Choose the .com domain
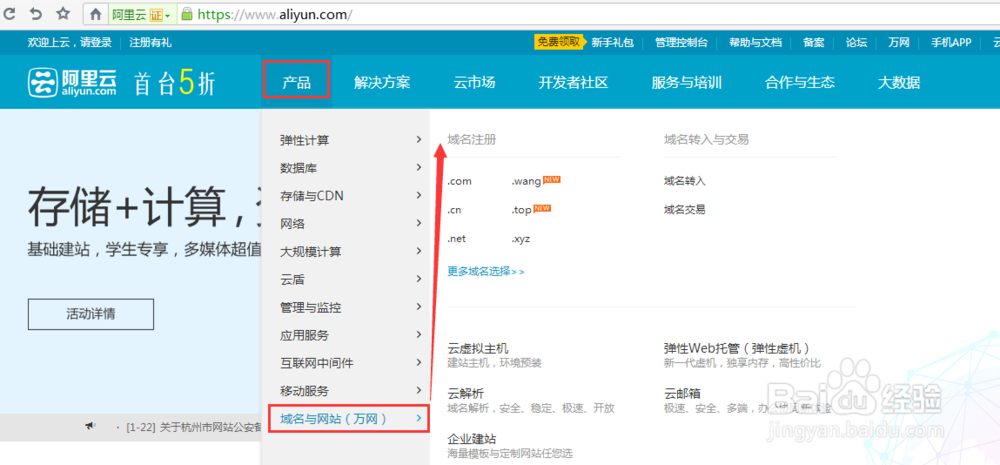Screen dimensions: 1000x465 pos(459,181)
